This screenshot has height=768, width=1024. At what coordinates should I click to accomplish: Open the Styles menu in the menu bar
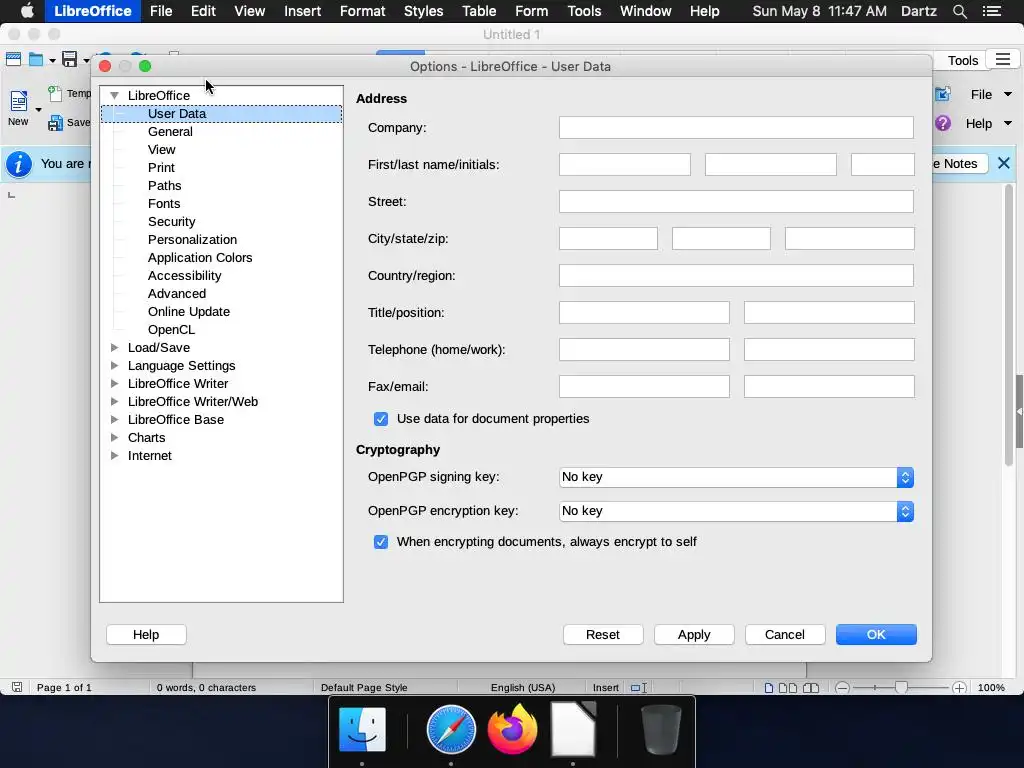coord(423,11)
